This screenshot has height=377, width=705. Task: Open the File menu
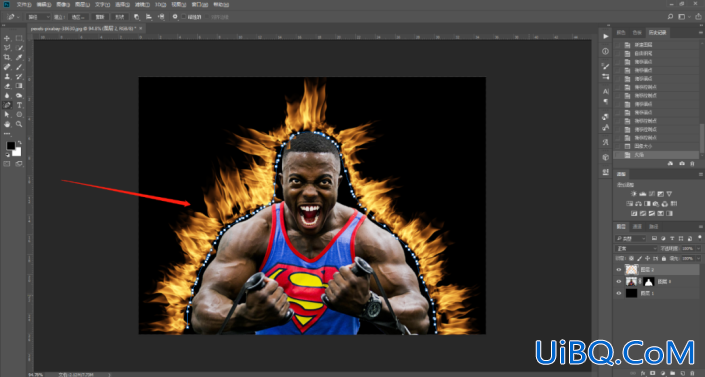coord(23,4)
